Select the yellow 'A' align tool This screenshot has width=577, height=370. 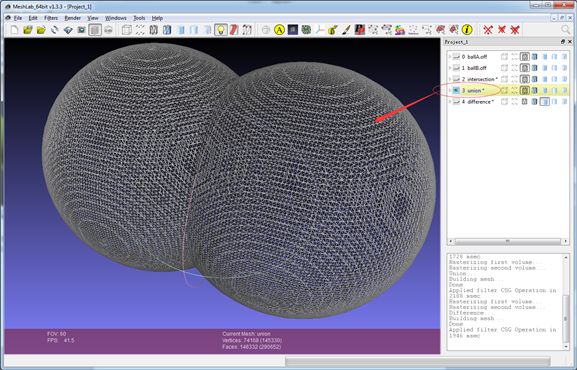point(279,30)
